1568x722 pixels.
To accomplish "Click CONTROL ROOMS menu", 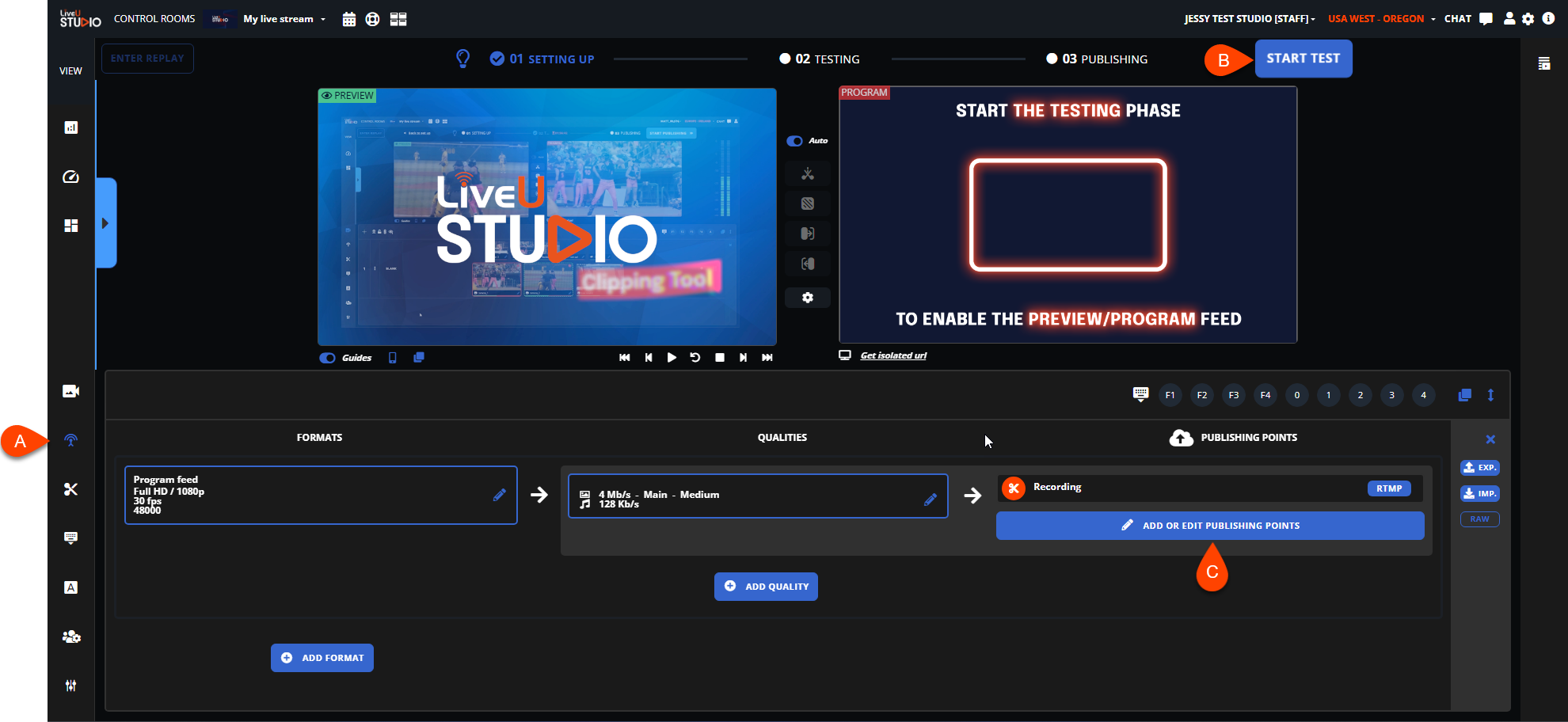I will click(x=154, y=19).
